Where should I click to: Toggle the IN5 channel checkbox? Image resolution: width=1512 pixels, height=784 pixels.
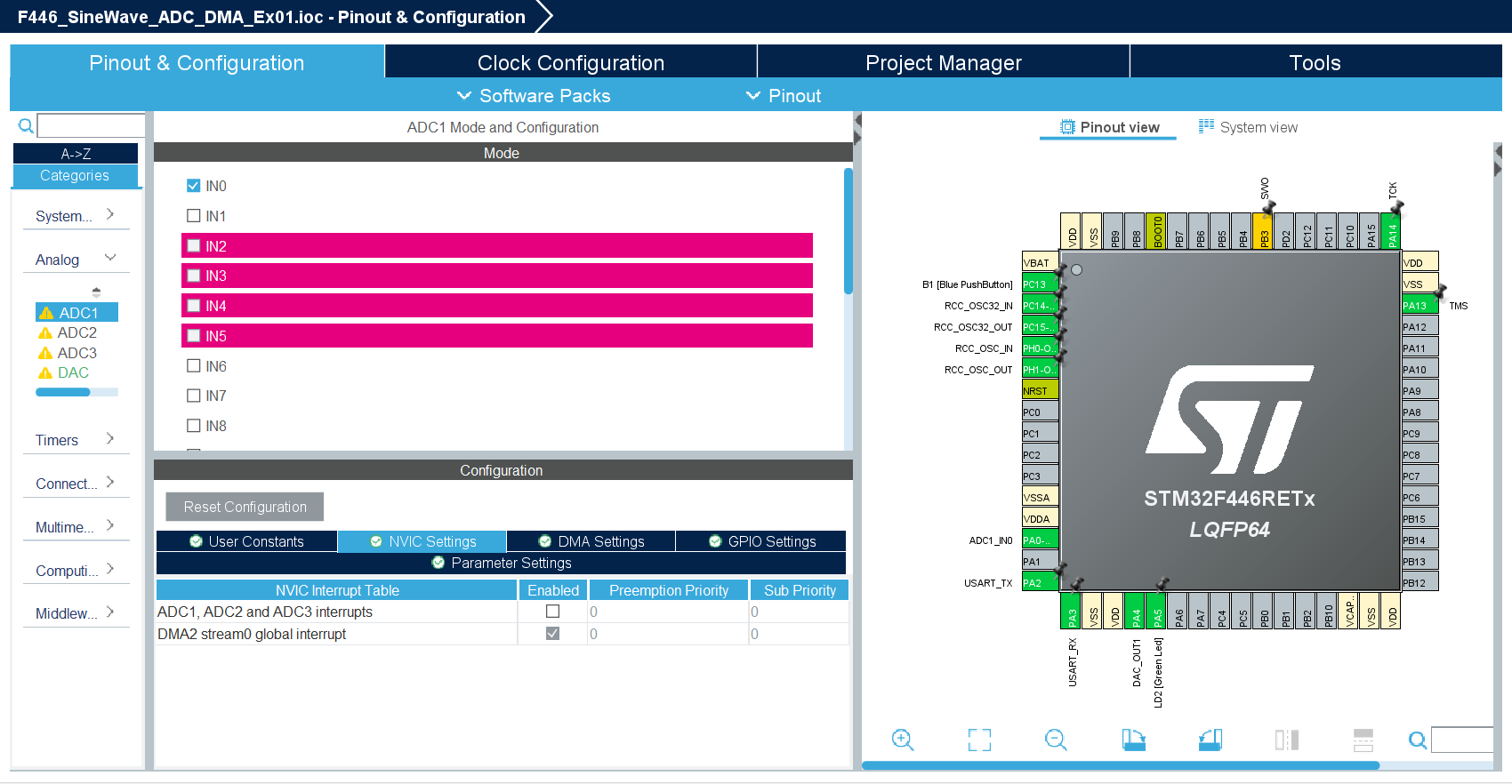point(193,336)
